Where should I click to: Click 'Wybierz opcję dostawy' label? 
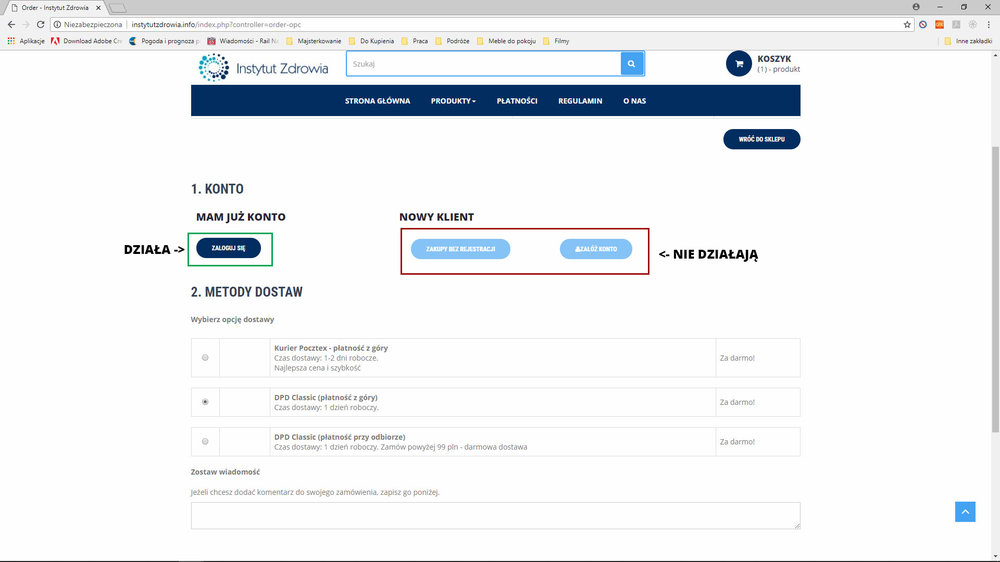click(232, 320)
